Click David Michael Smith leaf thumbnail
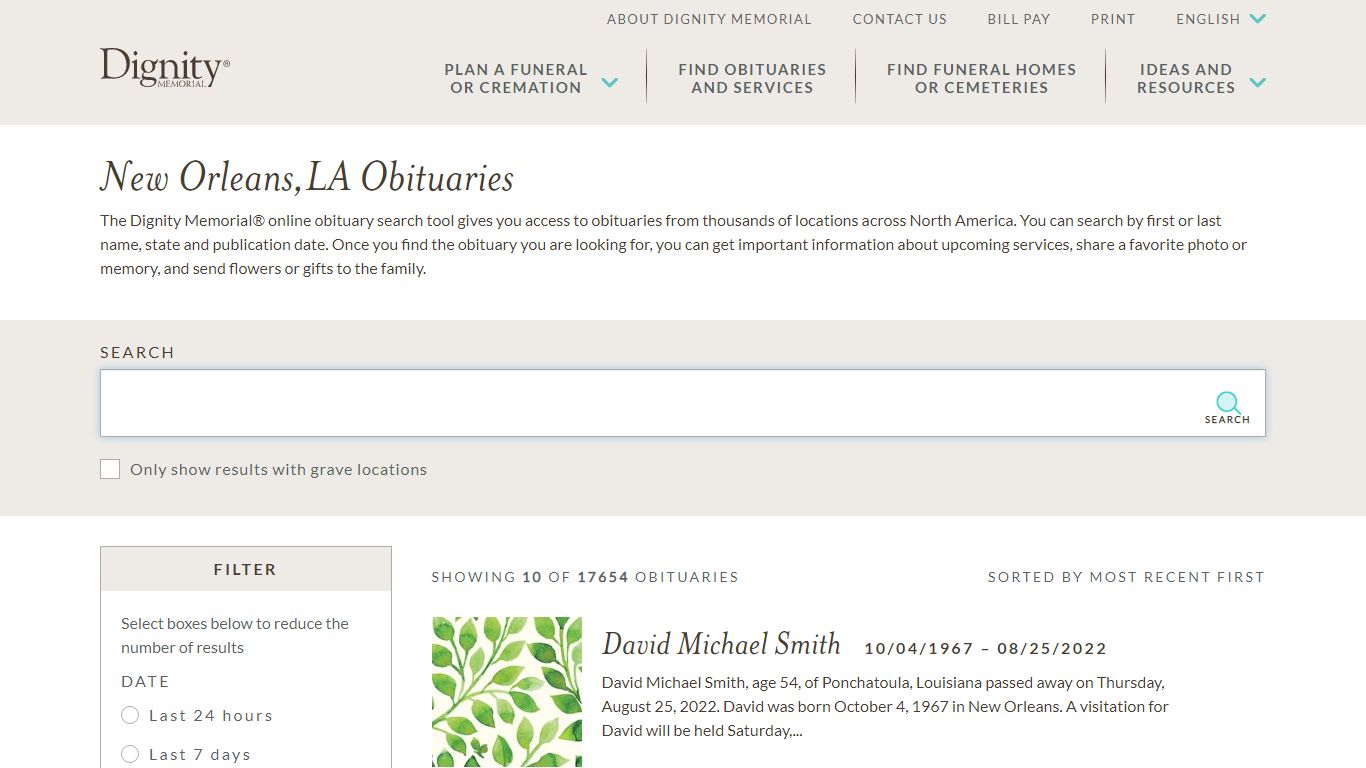Viewport: 1366px width, 768px height. coord(507,692)
